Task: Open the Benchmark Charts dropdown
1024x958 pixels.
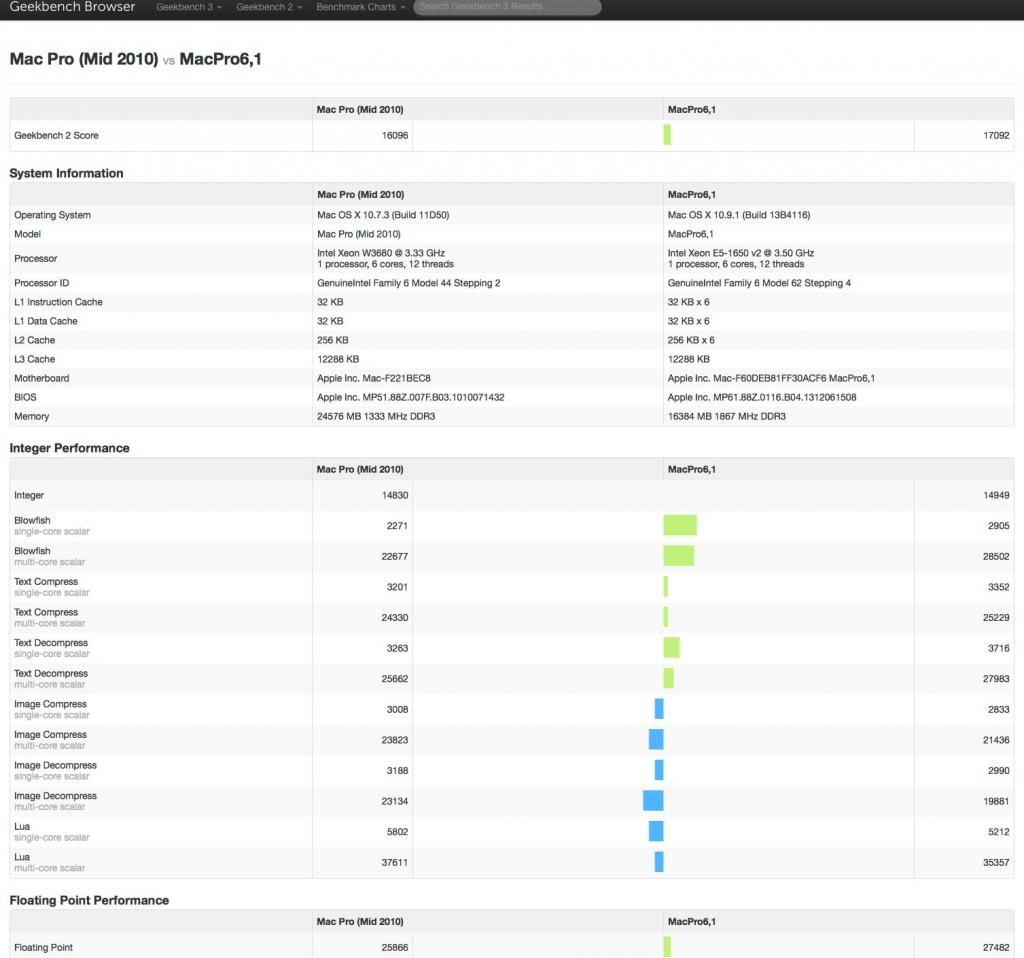Action: [x=360, y=7]
